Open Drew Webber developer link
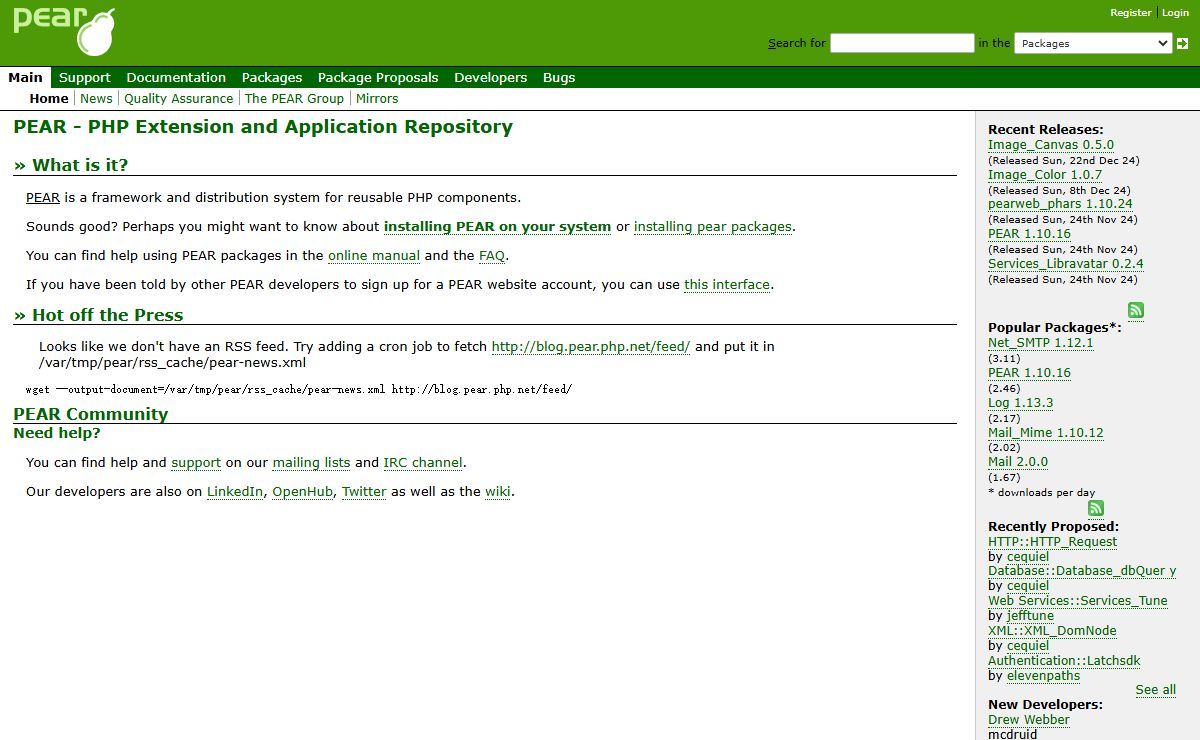The height and width of the screenshot is (740, 1200). [1029, 719]
